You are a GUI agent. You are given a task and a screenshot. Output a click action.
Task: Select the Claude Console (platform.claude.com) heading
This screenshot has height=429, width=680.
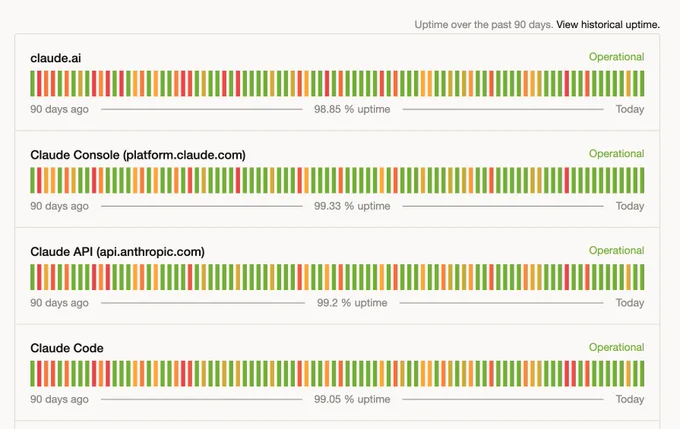[x=138, y=155]
